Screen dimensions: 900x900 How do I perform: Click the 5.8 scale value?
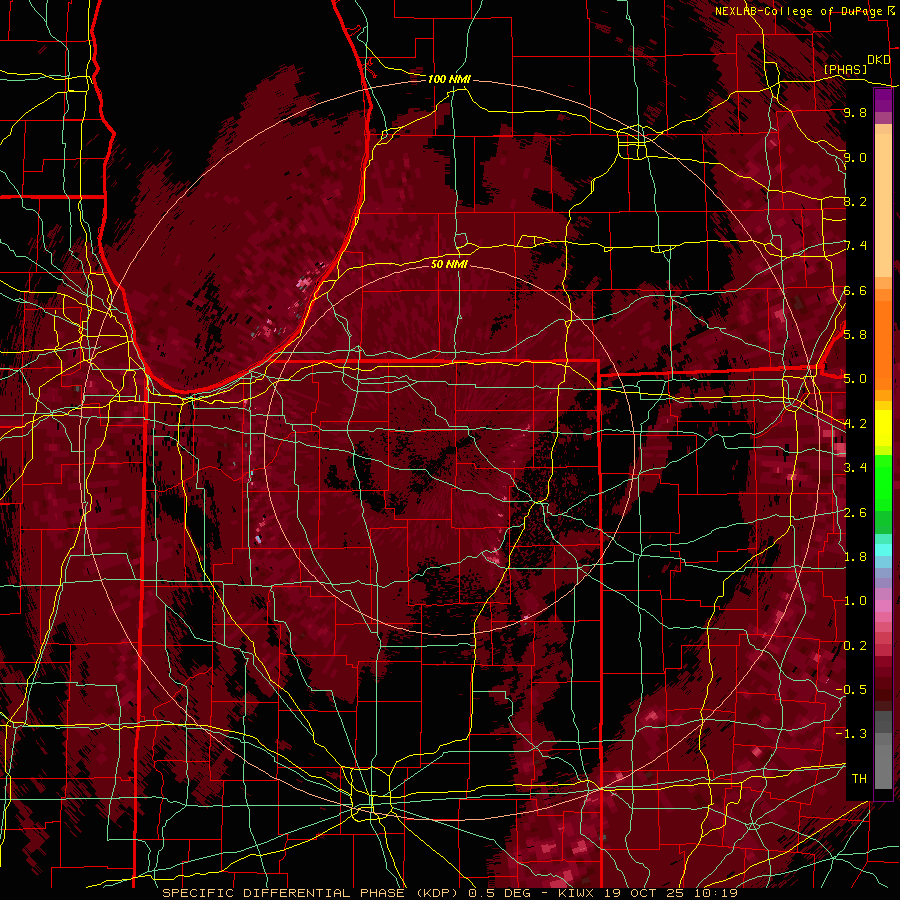[x=855, y=334]
